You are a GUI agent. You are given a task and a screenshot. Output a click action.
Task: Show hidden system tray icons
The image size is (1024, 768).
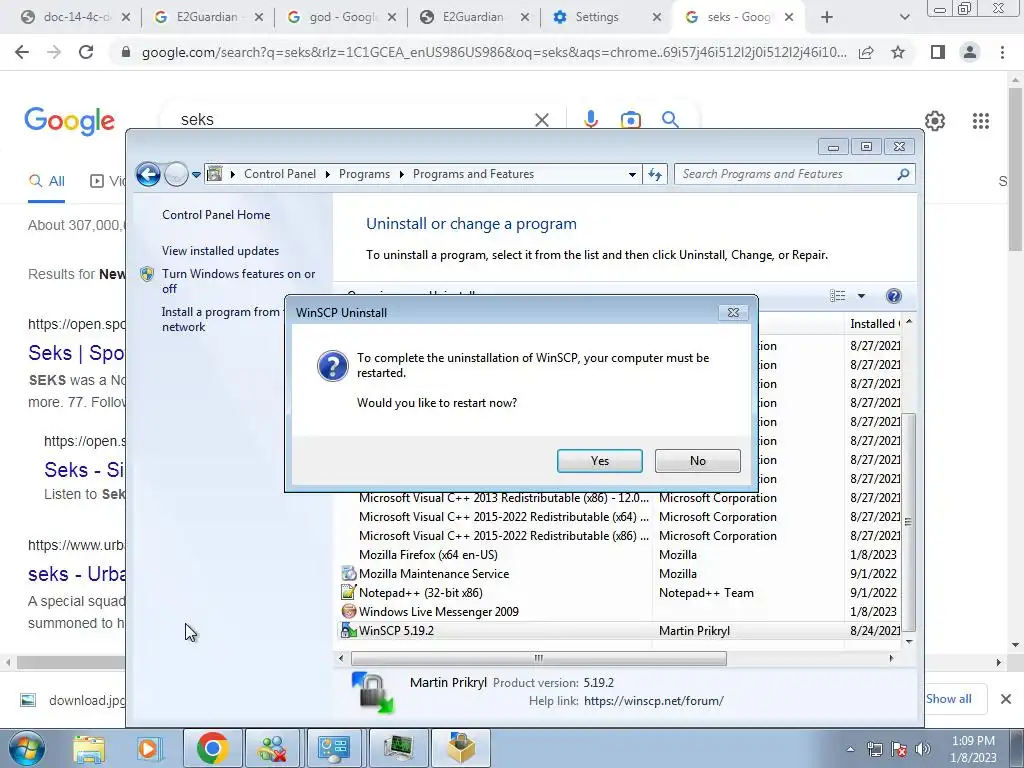tap(850, 749)
